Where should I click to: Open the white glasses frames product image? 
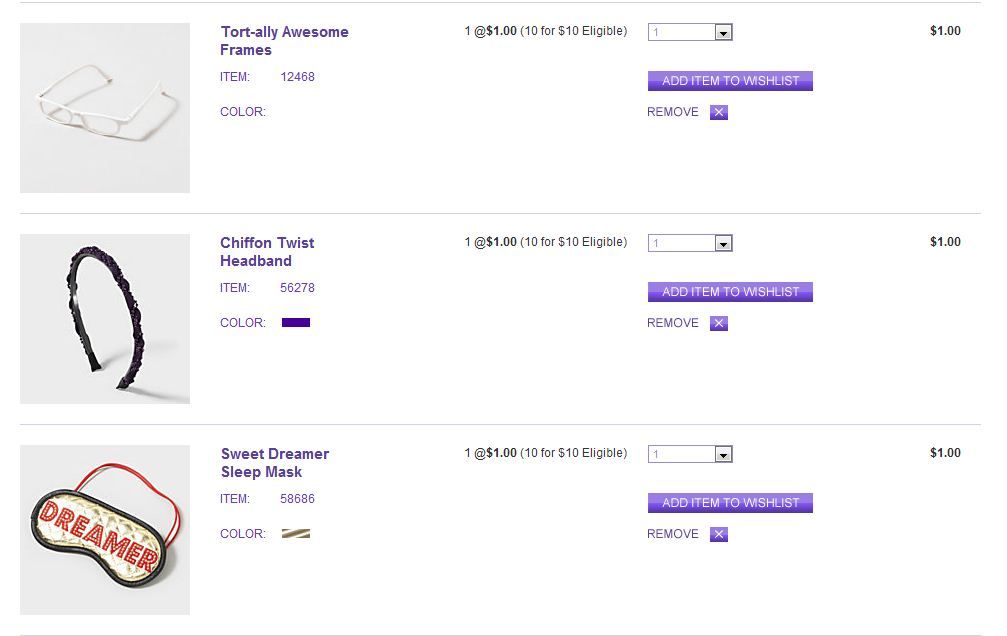(x=105, y=108)
